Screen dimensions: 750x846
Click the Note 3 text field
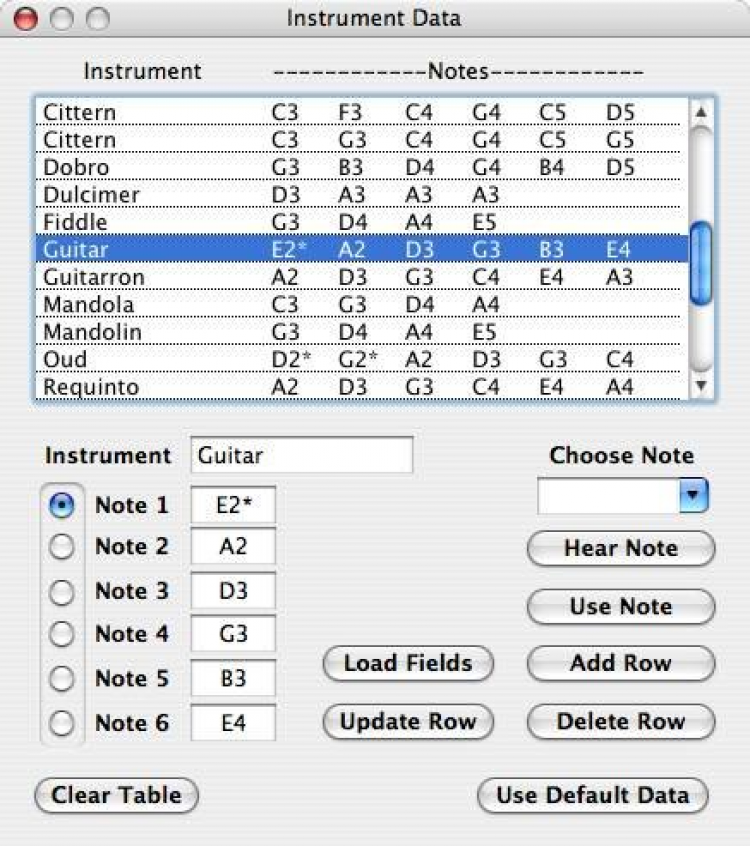coord(233,591)
